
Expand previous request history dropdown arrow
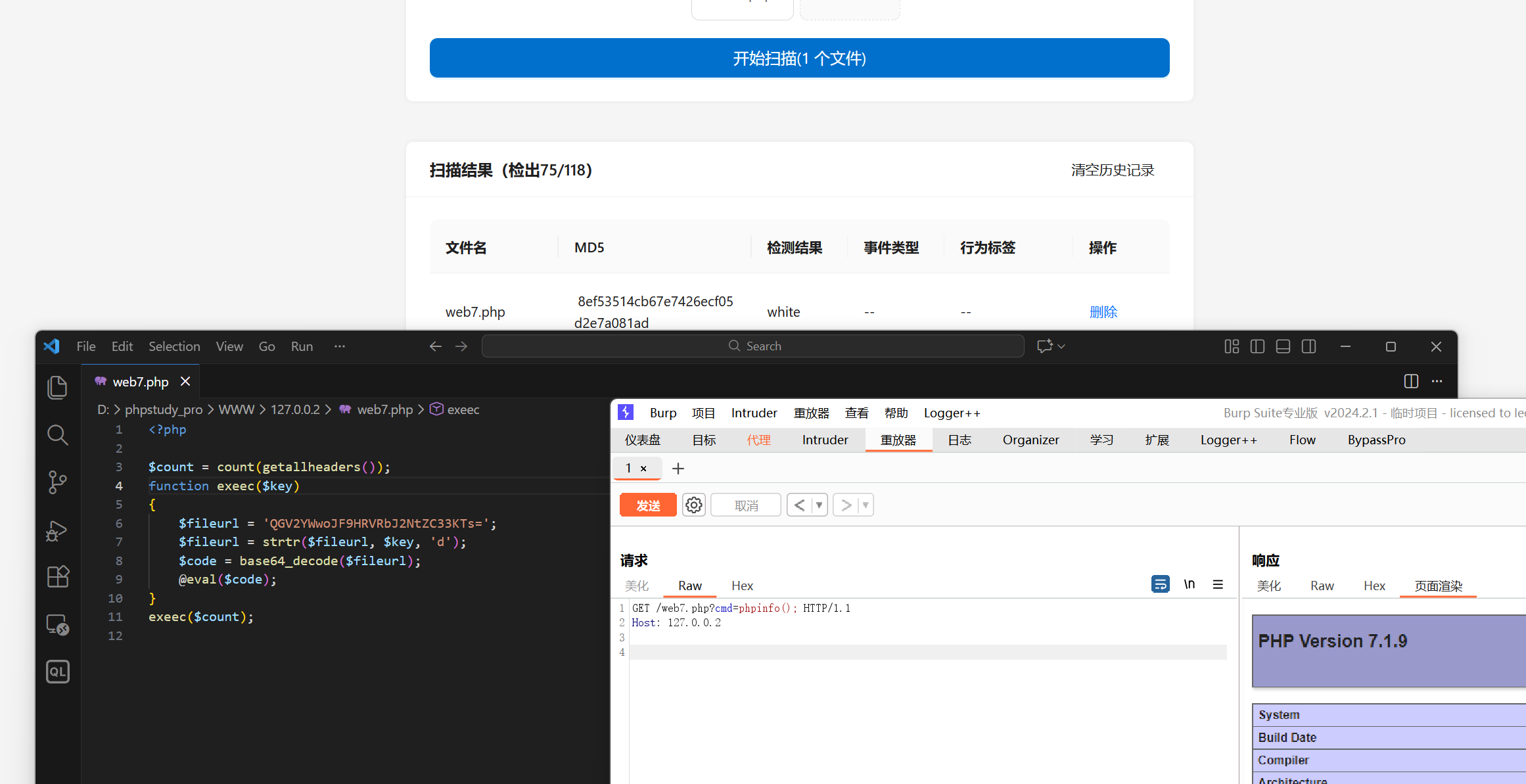[819, 505]
